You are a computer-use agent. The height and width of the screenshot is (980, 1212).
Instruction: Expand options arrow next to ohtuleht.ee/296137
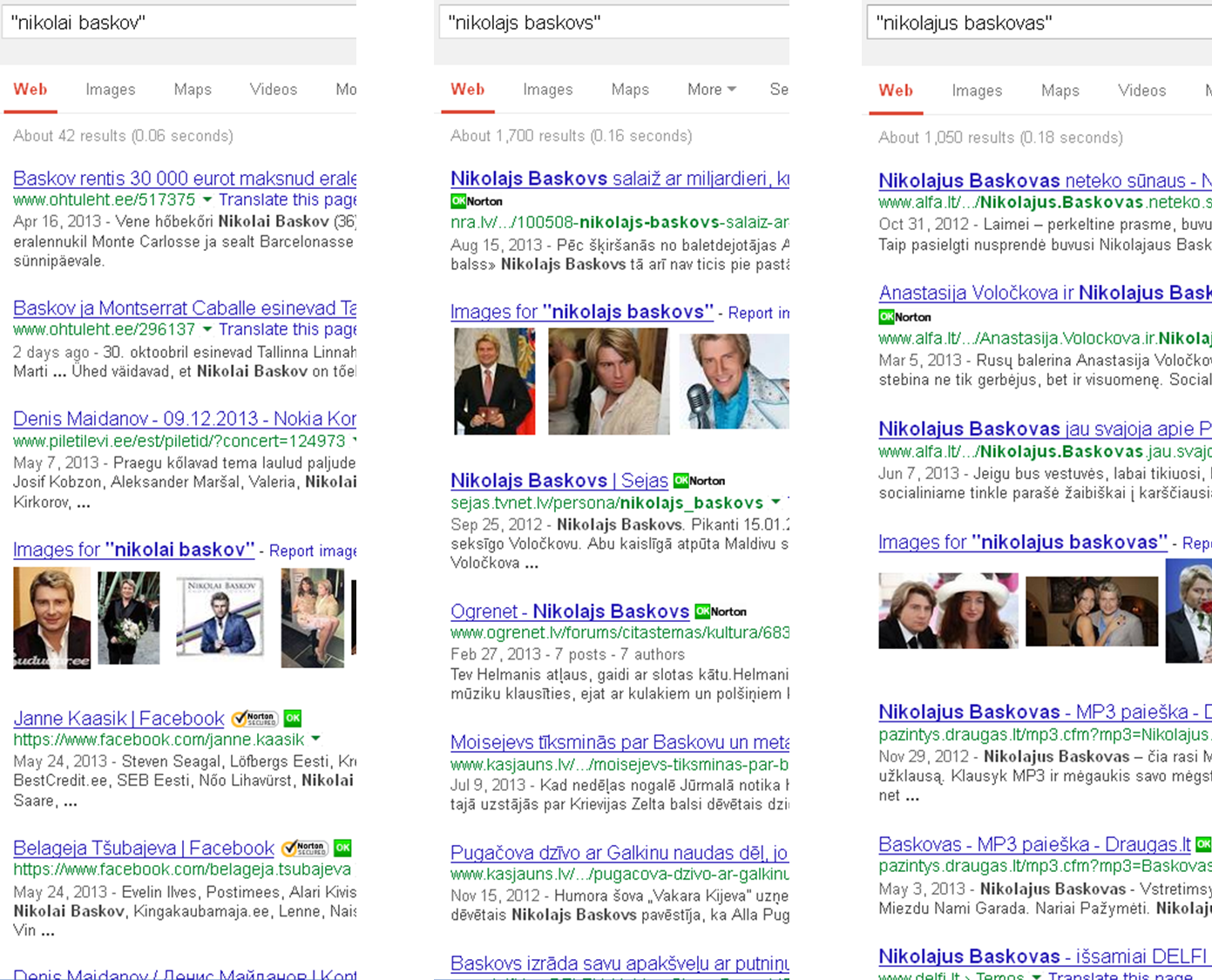207,329
